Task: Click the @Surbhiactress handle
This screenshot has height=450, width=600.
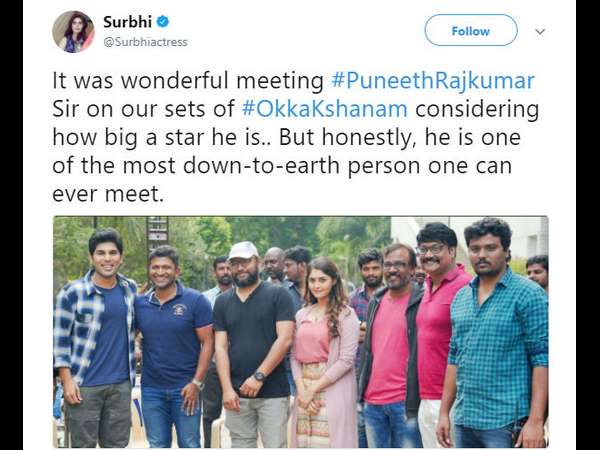Action: pos(145,42)
